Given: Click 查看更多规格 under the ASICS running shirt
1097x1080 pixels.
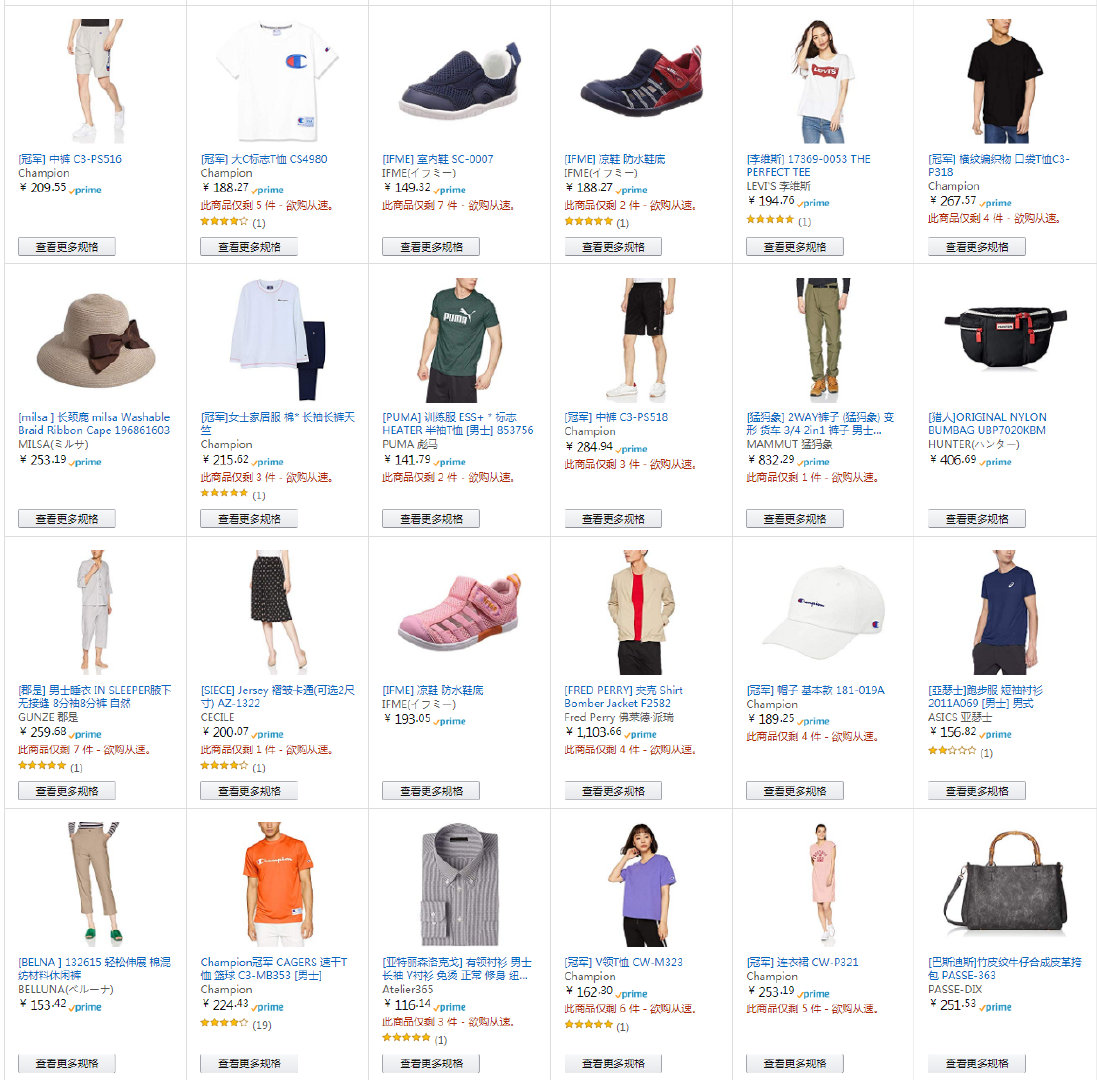Looking at the screenshot, I should [977, 791].
